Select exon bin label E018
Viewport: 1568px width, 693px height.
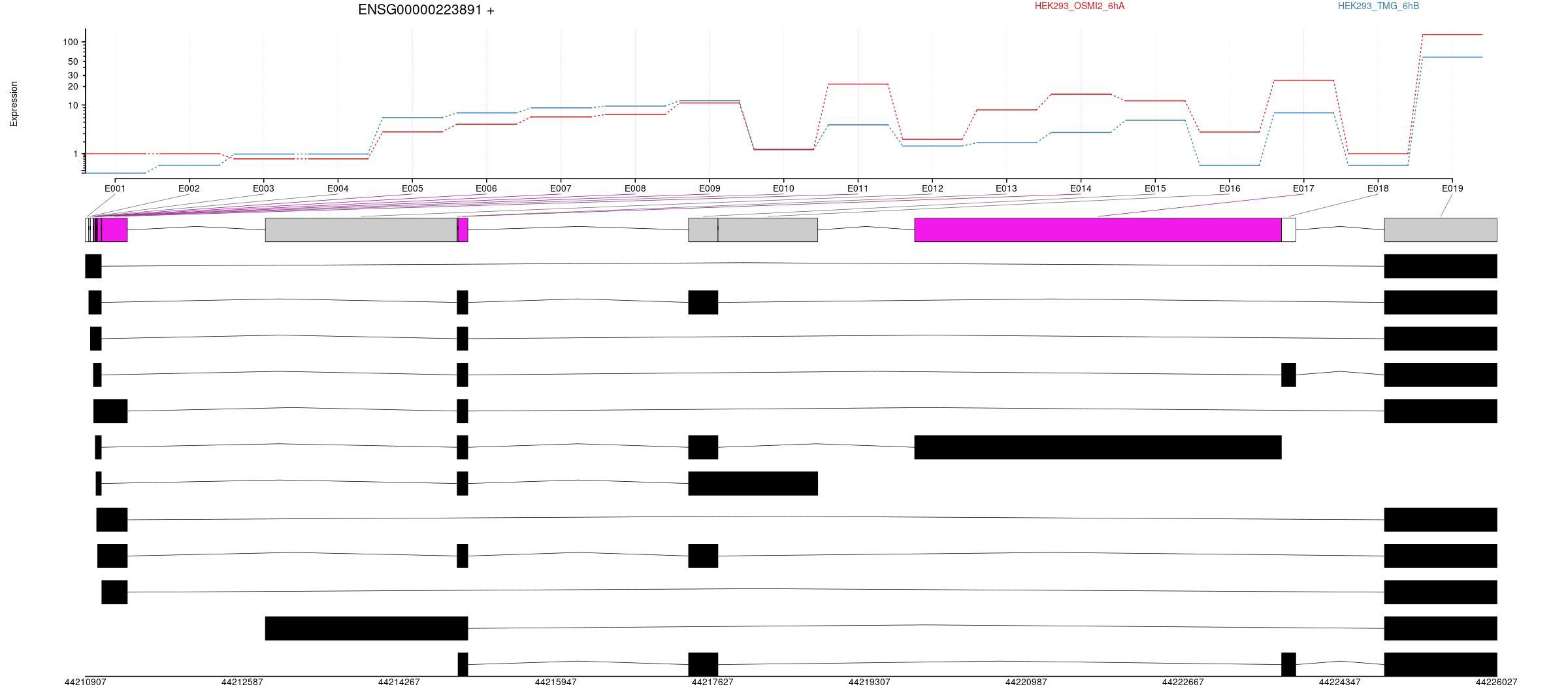[1378, 189]
